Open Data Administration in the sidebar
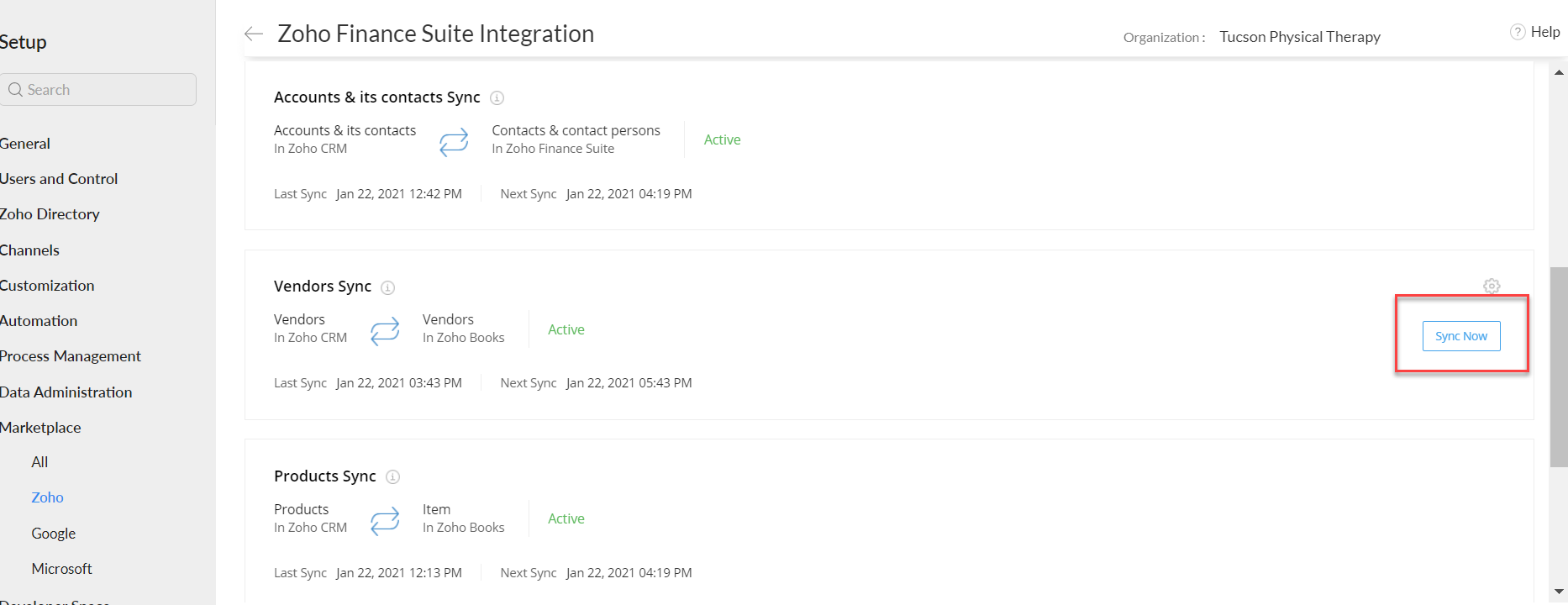This screenshot has width=1568, height=605. [66, 392]
